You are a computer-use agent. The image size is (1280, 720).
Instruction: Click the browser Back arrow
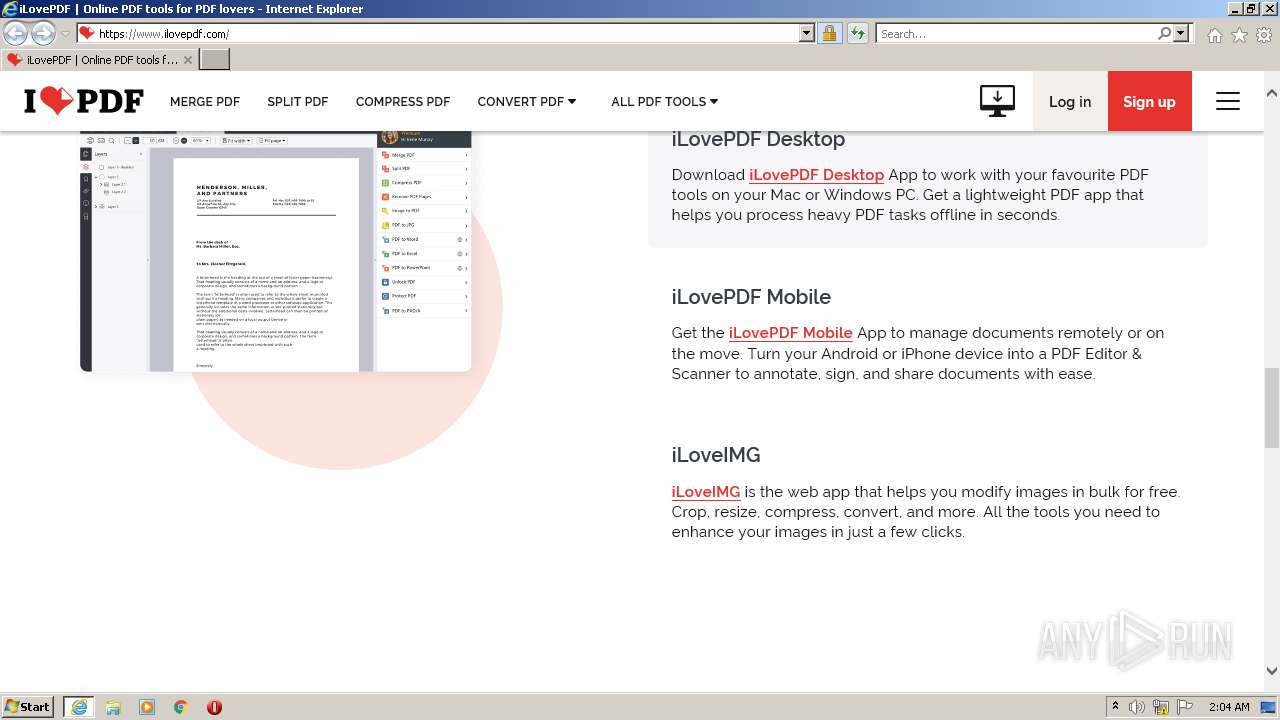coord(16,33)
